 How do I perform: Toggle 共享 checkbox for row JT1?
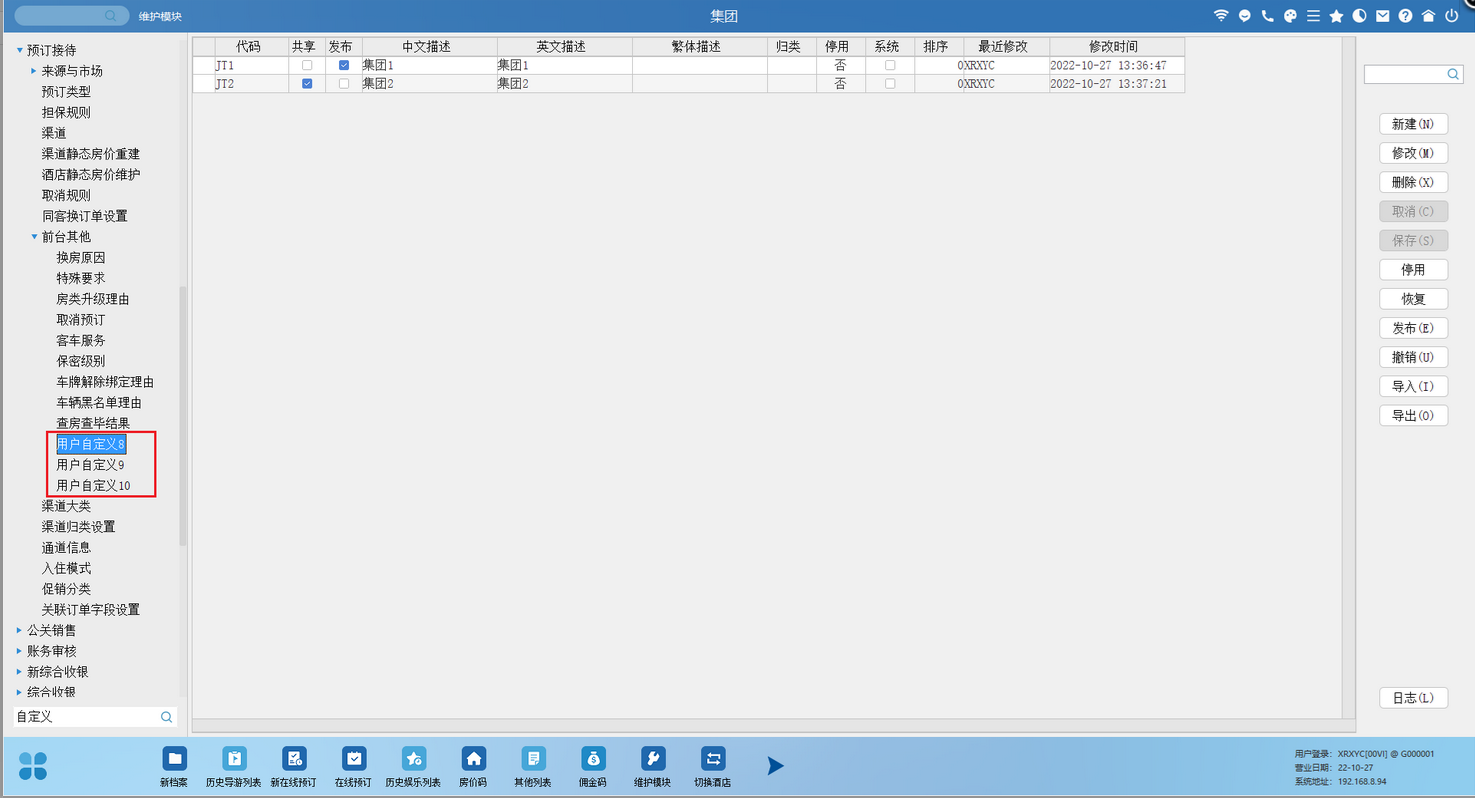click(x=307, y=65)
